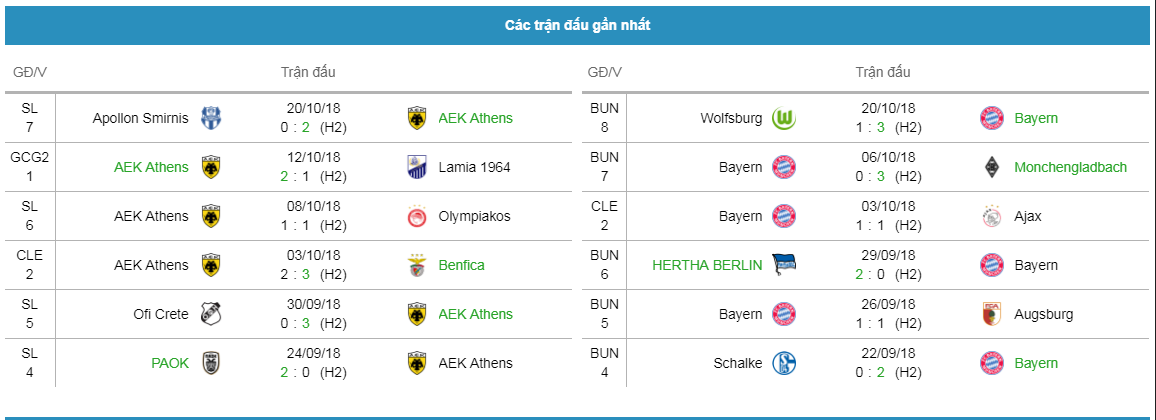
Task: Click the PAOK club crest
Action: pos(211,363)
